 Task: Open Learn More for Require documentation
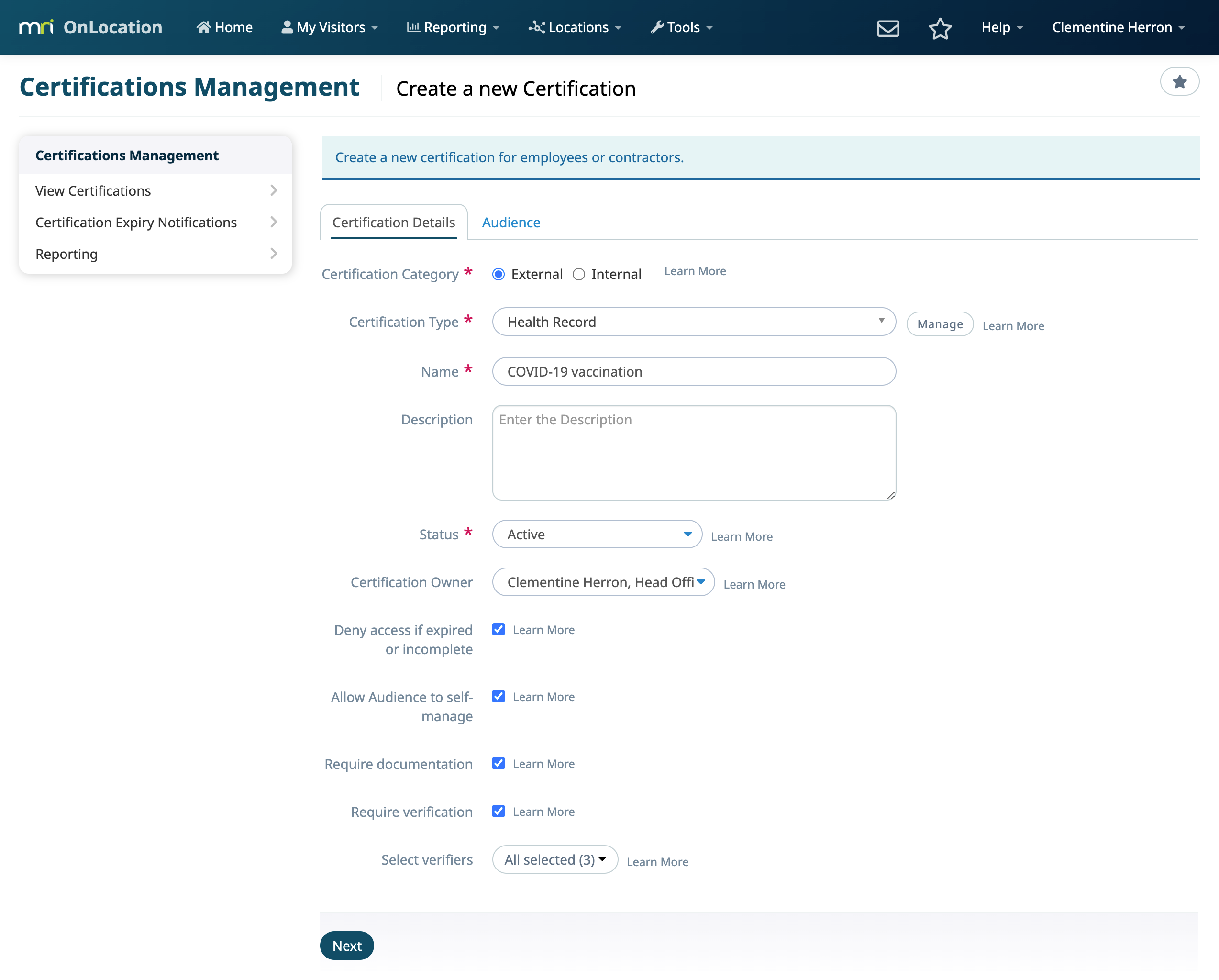[543, 764]
